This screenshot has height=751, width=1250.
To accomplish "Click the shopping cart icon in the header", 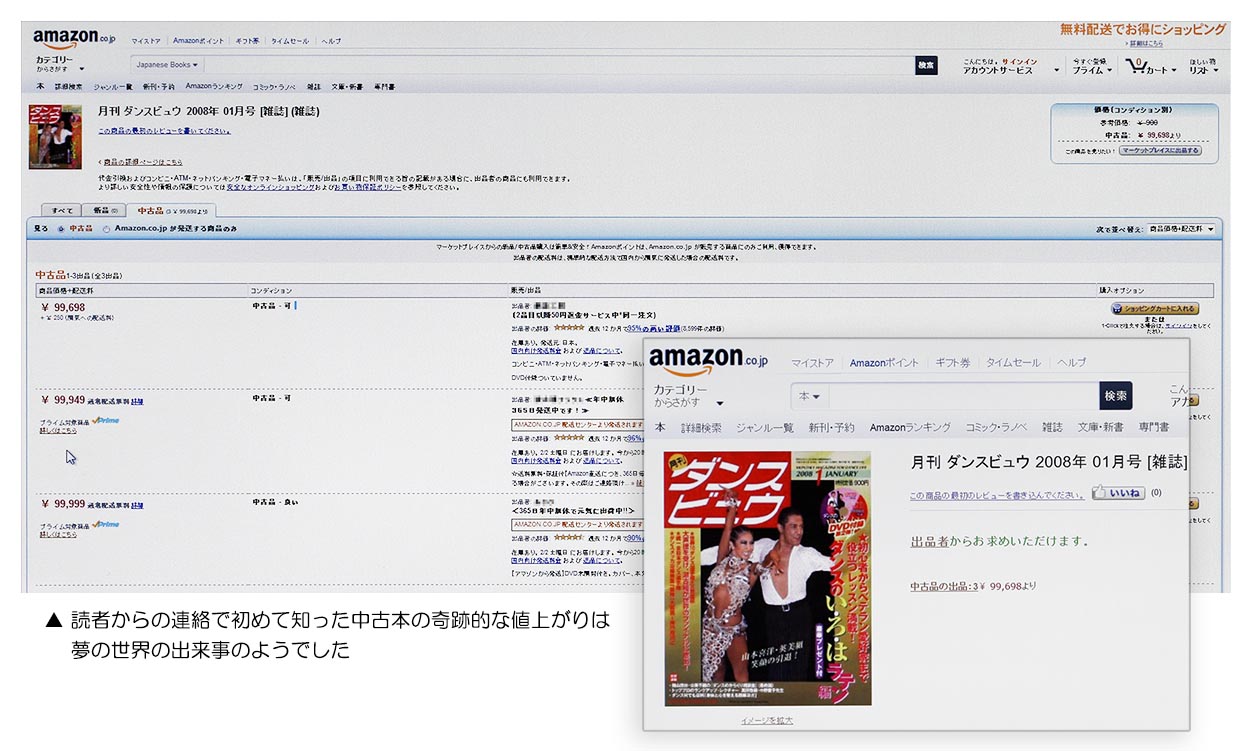I will click(x=1136, y=66).
